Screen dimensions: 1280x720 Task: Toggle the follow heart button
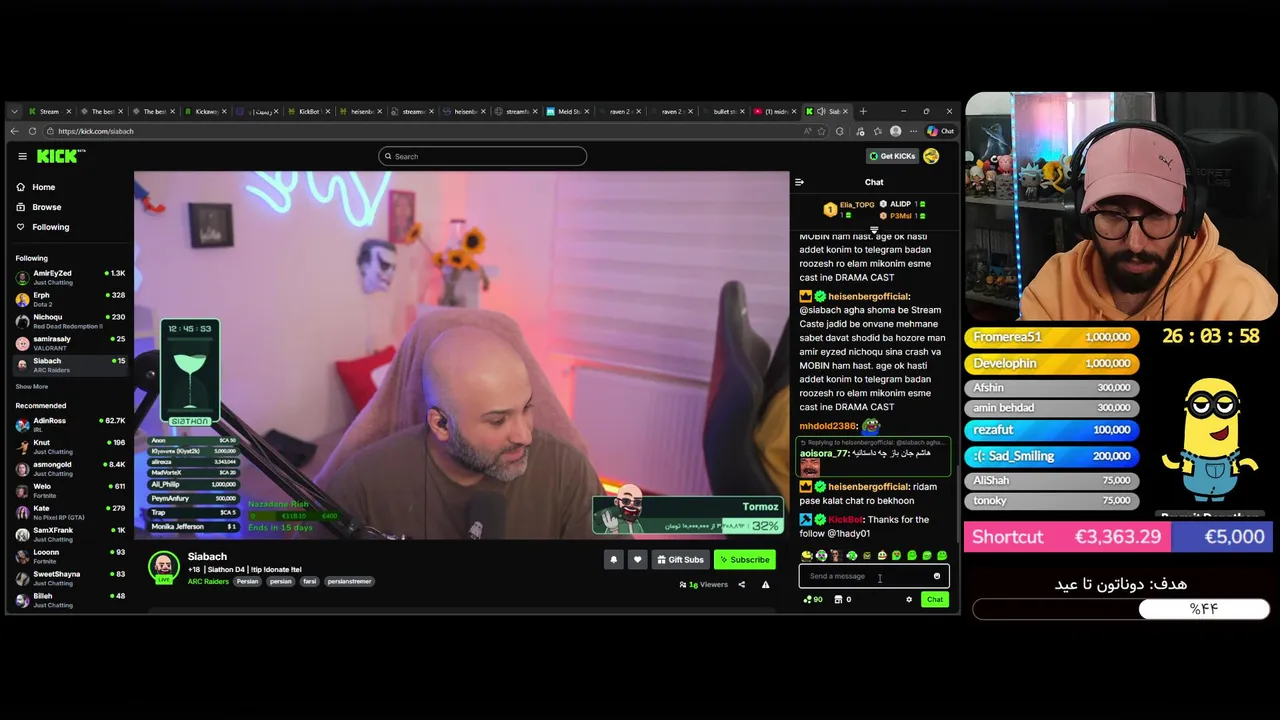click(637, 560)
